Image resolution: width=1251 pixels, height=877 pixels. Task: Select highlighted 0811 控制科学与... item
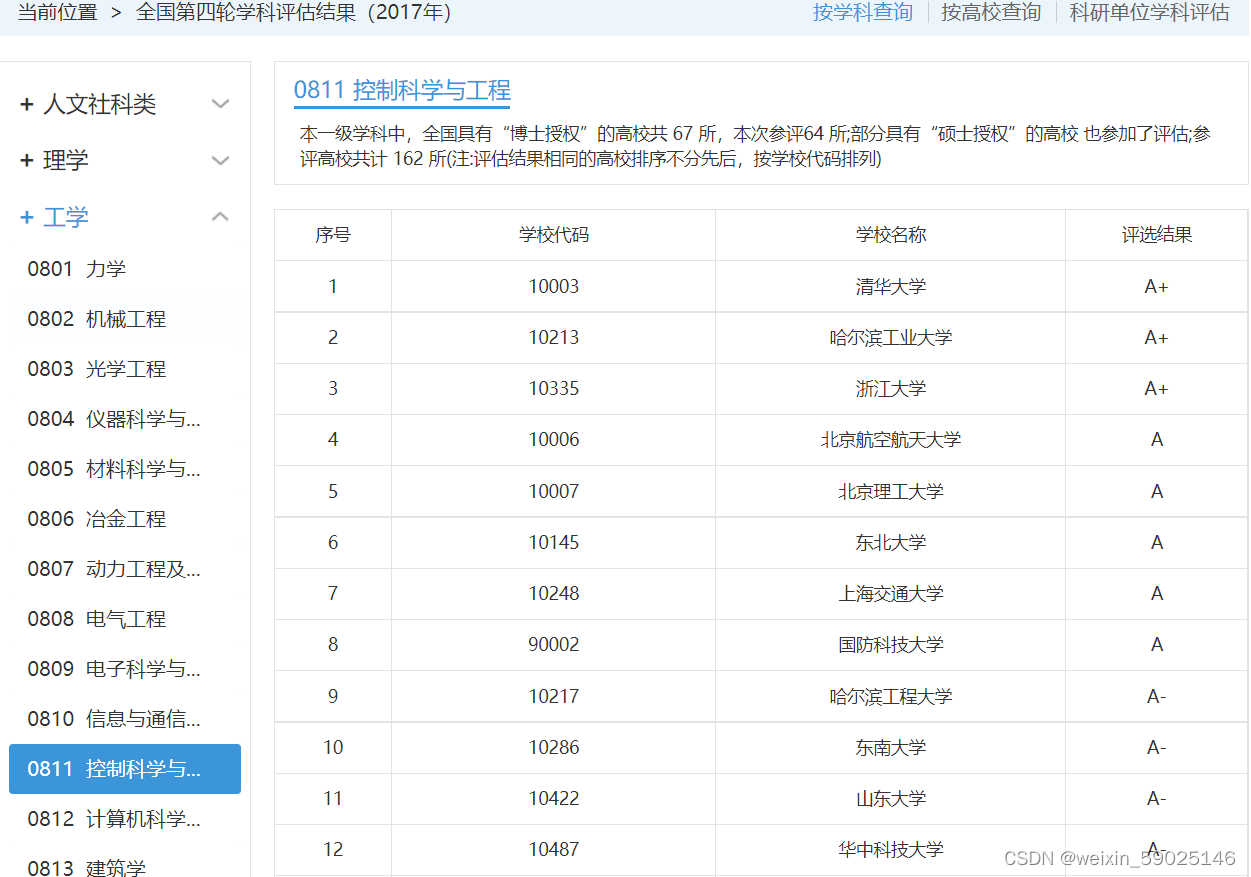pyautogui.click(x=125, y=769)
